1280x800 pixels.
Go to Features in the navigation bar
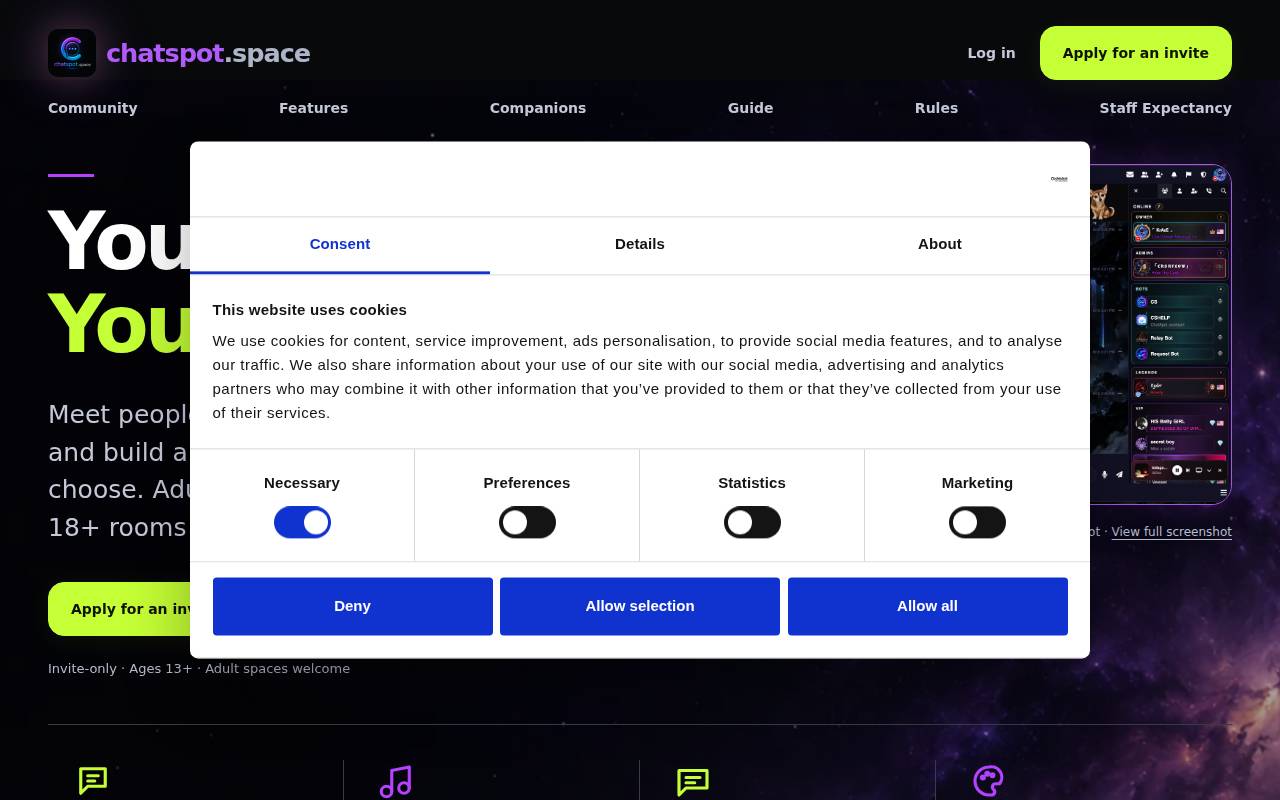tap(314, 108)
